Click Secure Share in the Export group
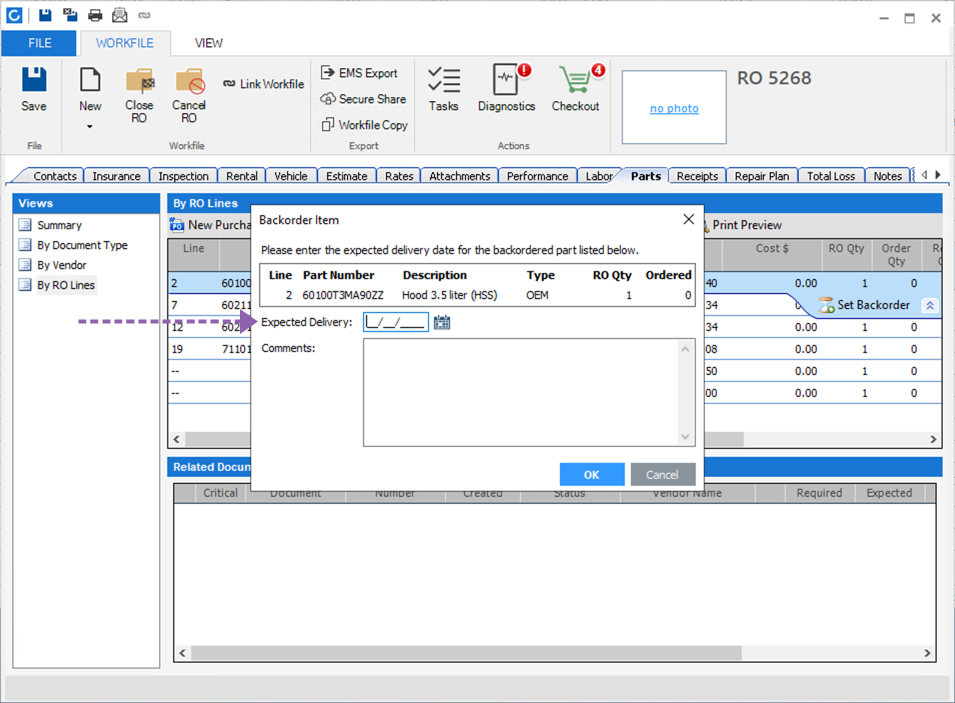 click(x=363, y=99)
